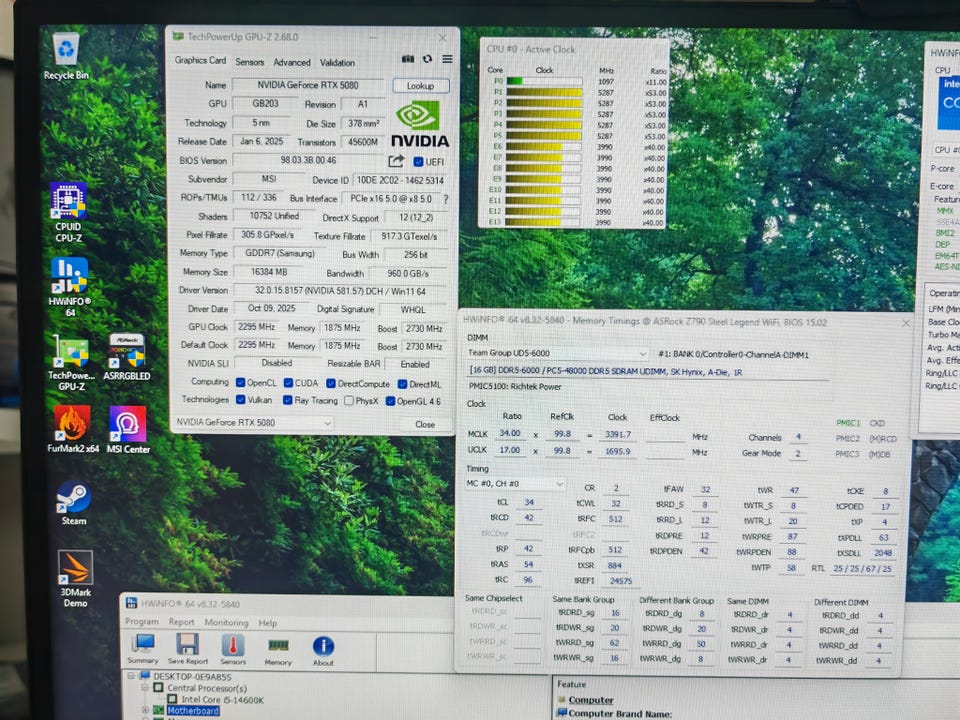Toggle OpenGL 4.6 checkbox
The image size is (960, 720).
coord(390,402)
